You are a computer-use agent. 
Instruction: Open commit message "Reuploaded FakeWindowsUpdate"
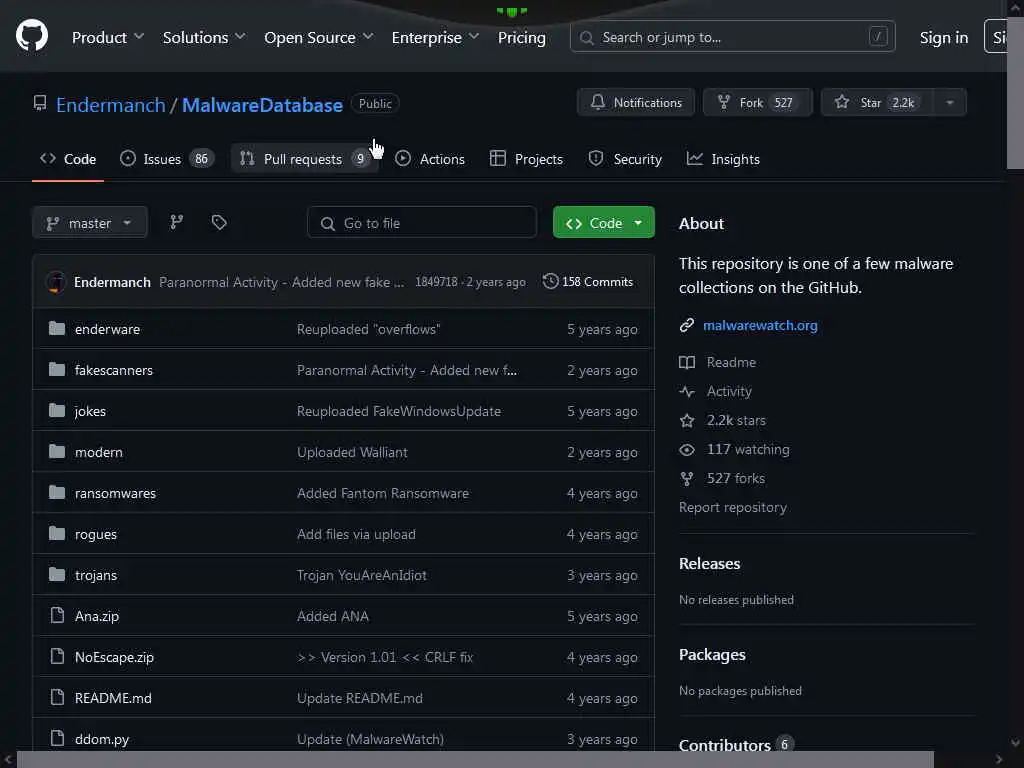(399, 411)
